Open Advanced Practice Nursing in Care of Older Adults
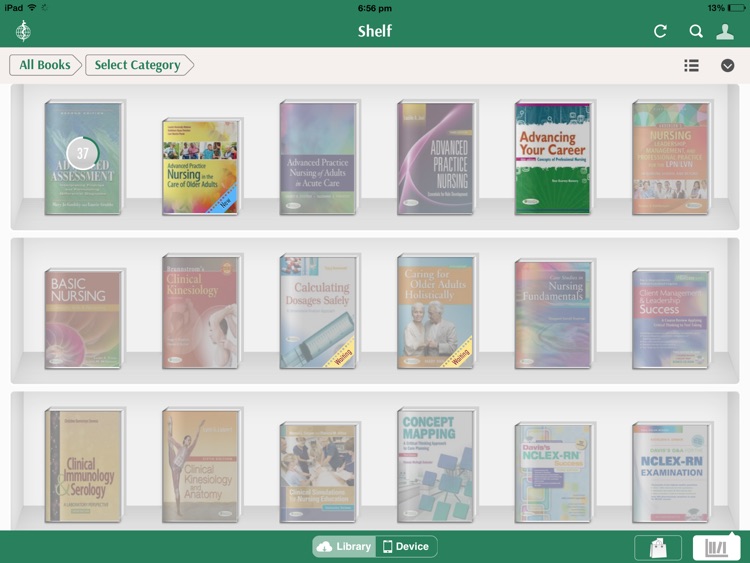Image resolution: width=750 pixels, height=563 pixels. click(x=201, y=167)
